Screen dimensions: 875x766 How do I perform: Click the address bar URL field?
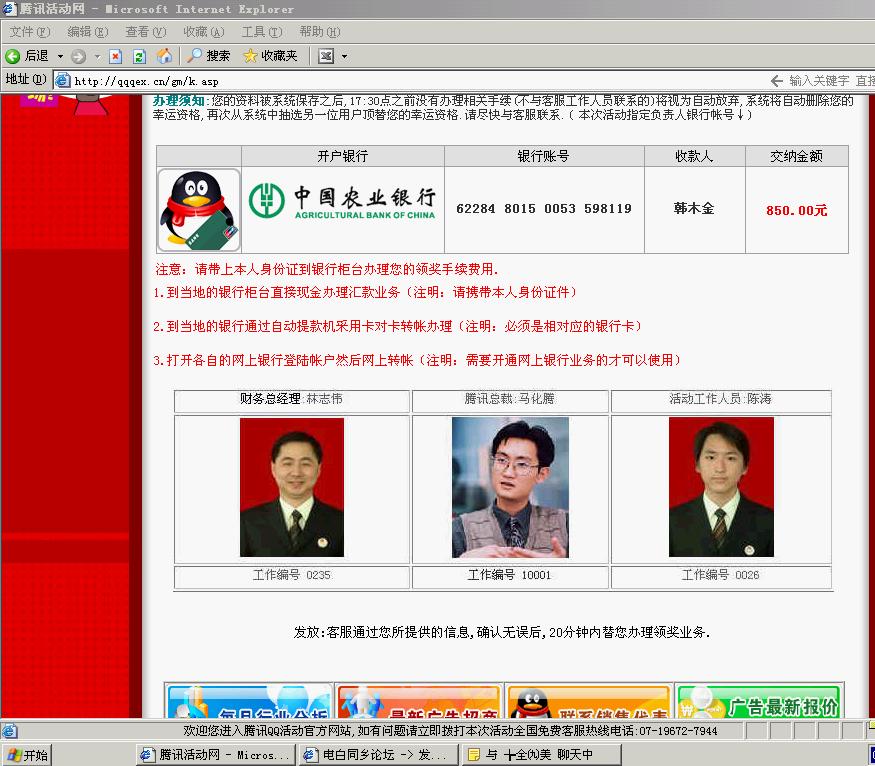click(400, 80)
